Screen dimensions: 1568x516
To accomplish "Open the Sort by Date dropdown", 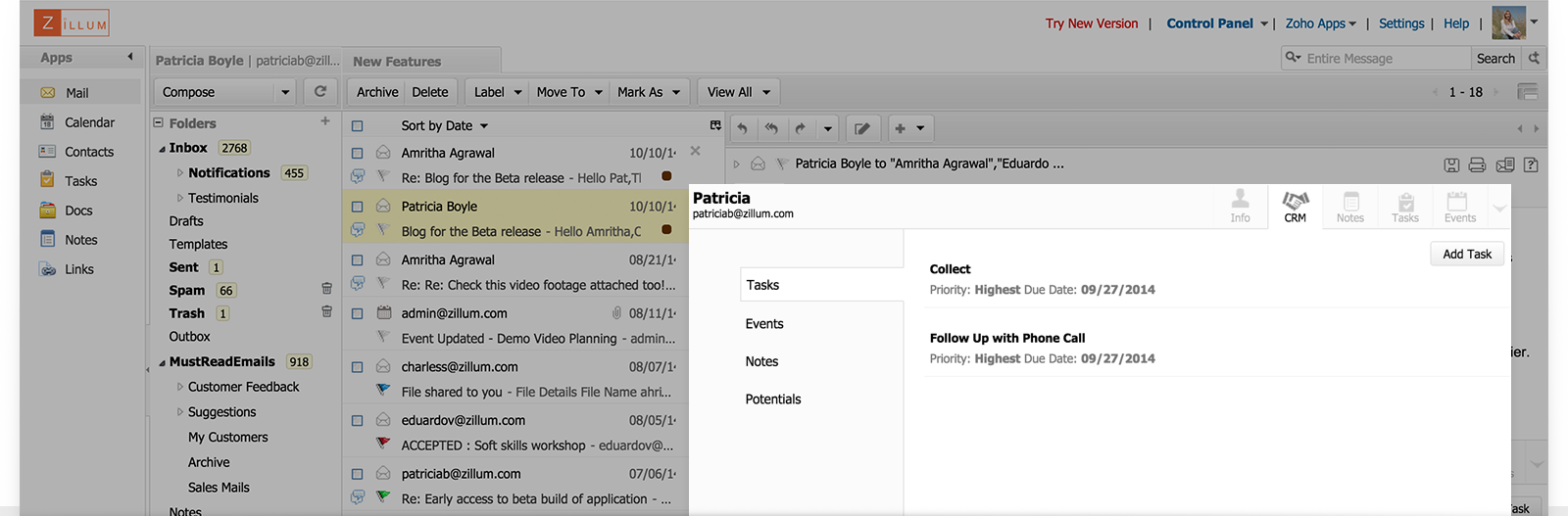I will coord(444,126).
